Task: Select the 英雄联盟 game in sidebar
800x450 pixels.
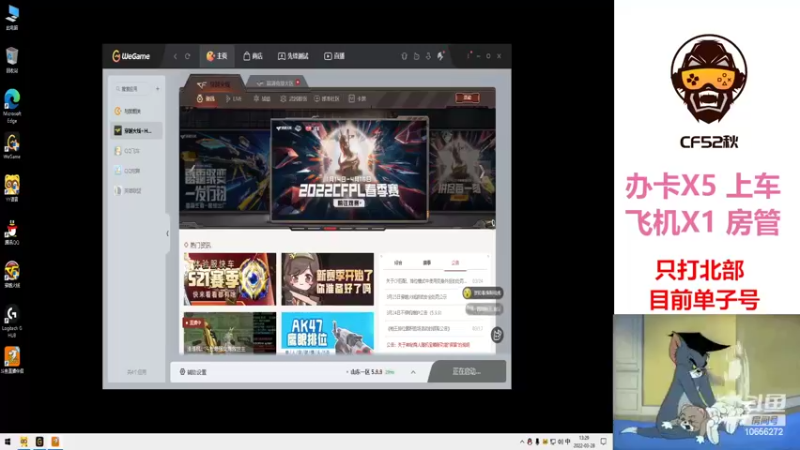Action: tap(137, 191)
